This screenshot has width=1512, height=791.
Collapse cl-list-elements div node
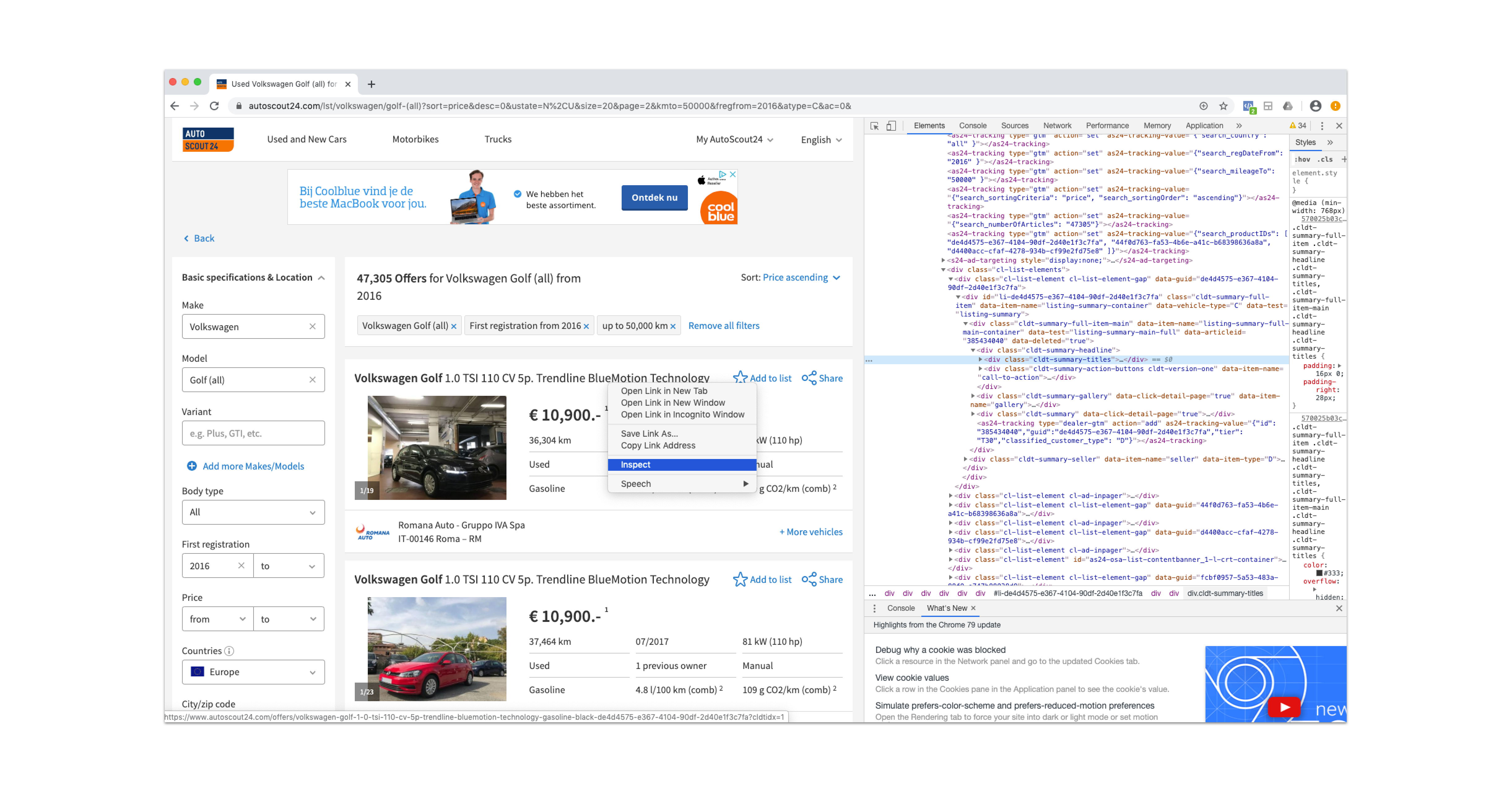tap(943, 270)
